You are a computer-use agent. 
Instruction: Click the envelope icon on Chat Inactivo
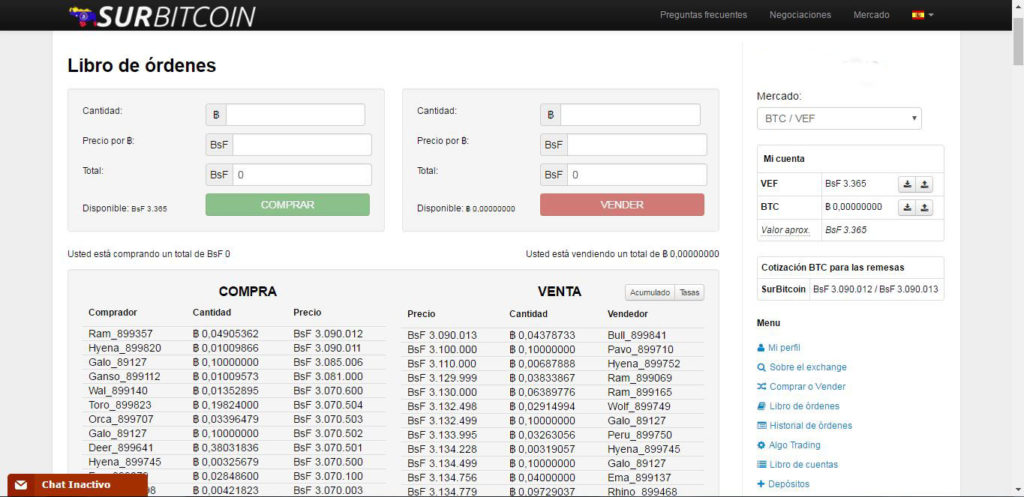(21, 485)
